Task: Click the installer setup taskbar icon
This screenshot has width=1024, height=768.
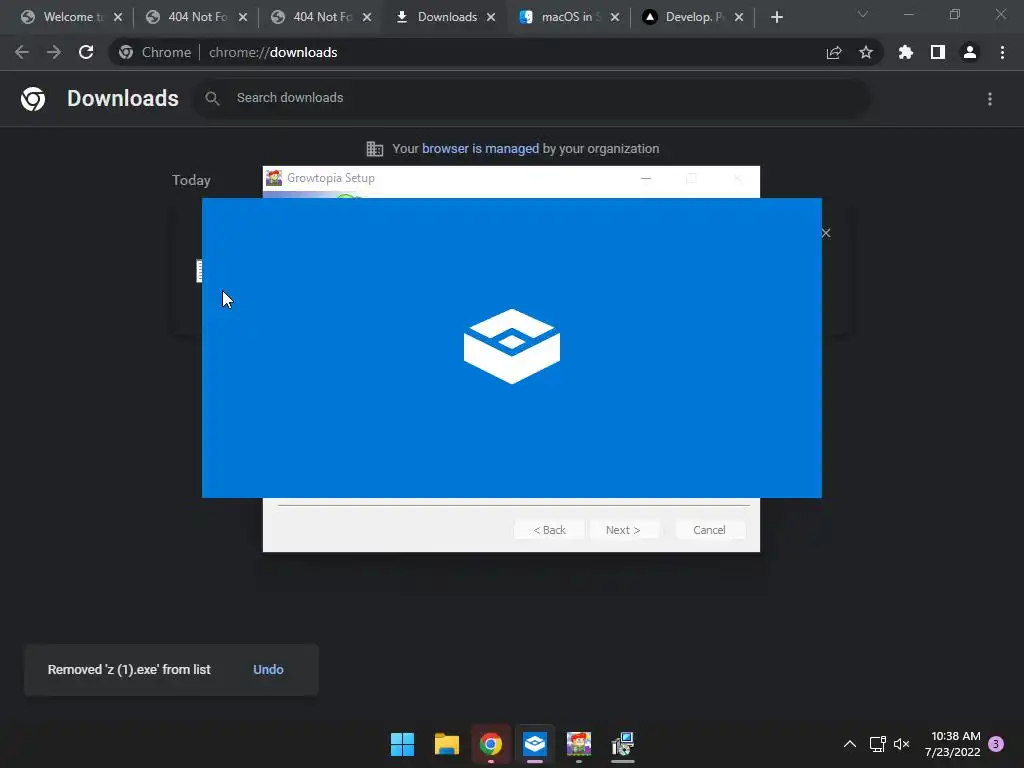Action: coord(623,744)
